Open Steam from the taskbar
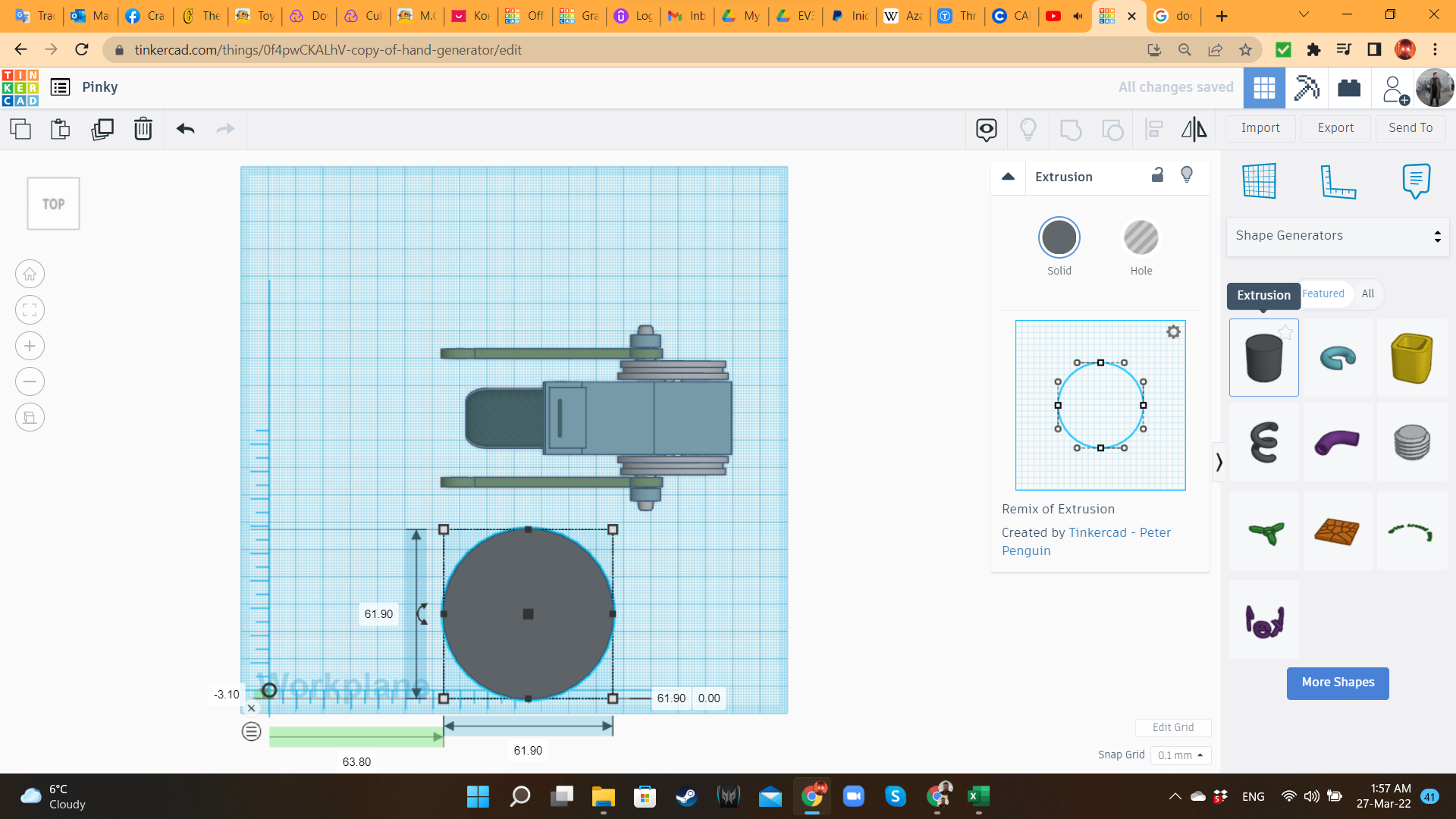 [686, 796]
